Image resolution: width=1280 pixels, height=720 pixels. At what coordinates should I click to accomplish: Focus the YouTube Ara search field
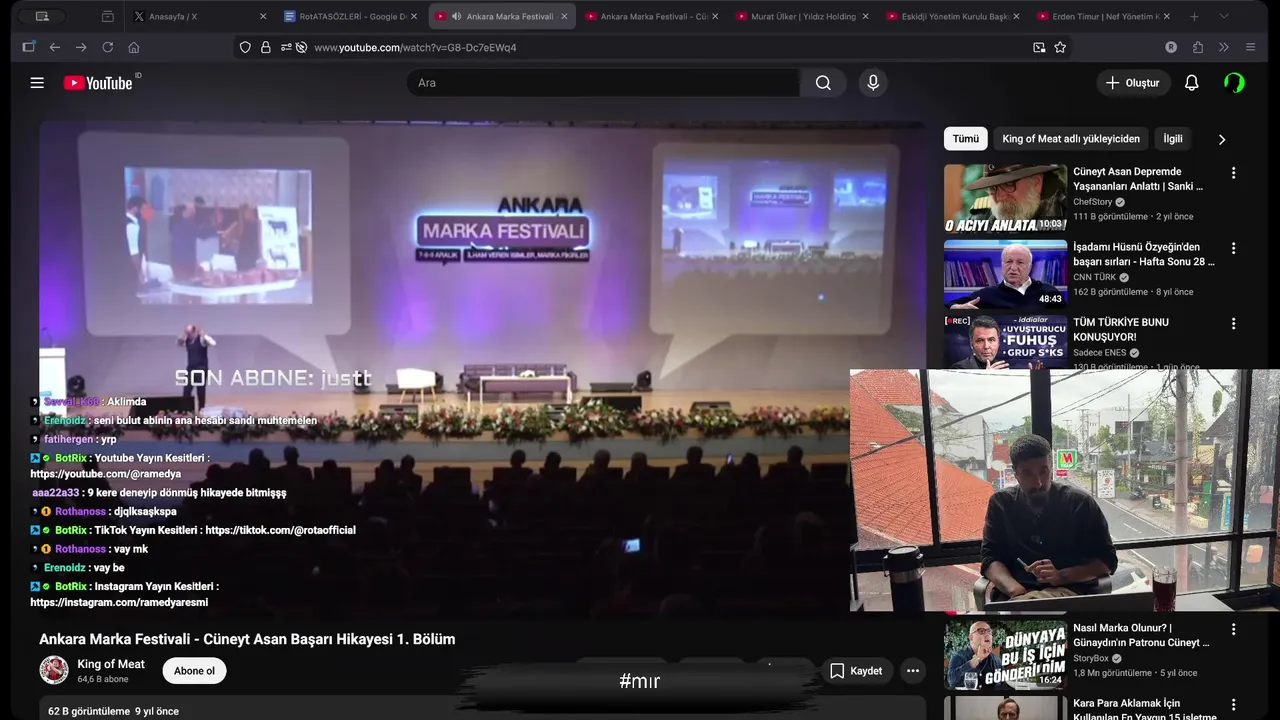point(603,83)
